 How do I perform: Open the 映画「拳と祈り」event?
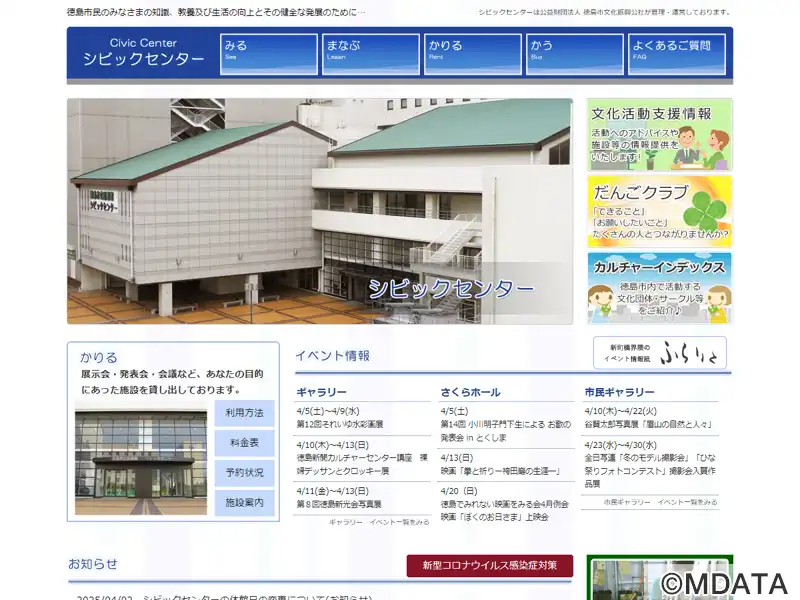501,471
